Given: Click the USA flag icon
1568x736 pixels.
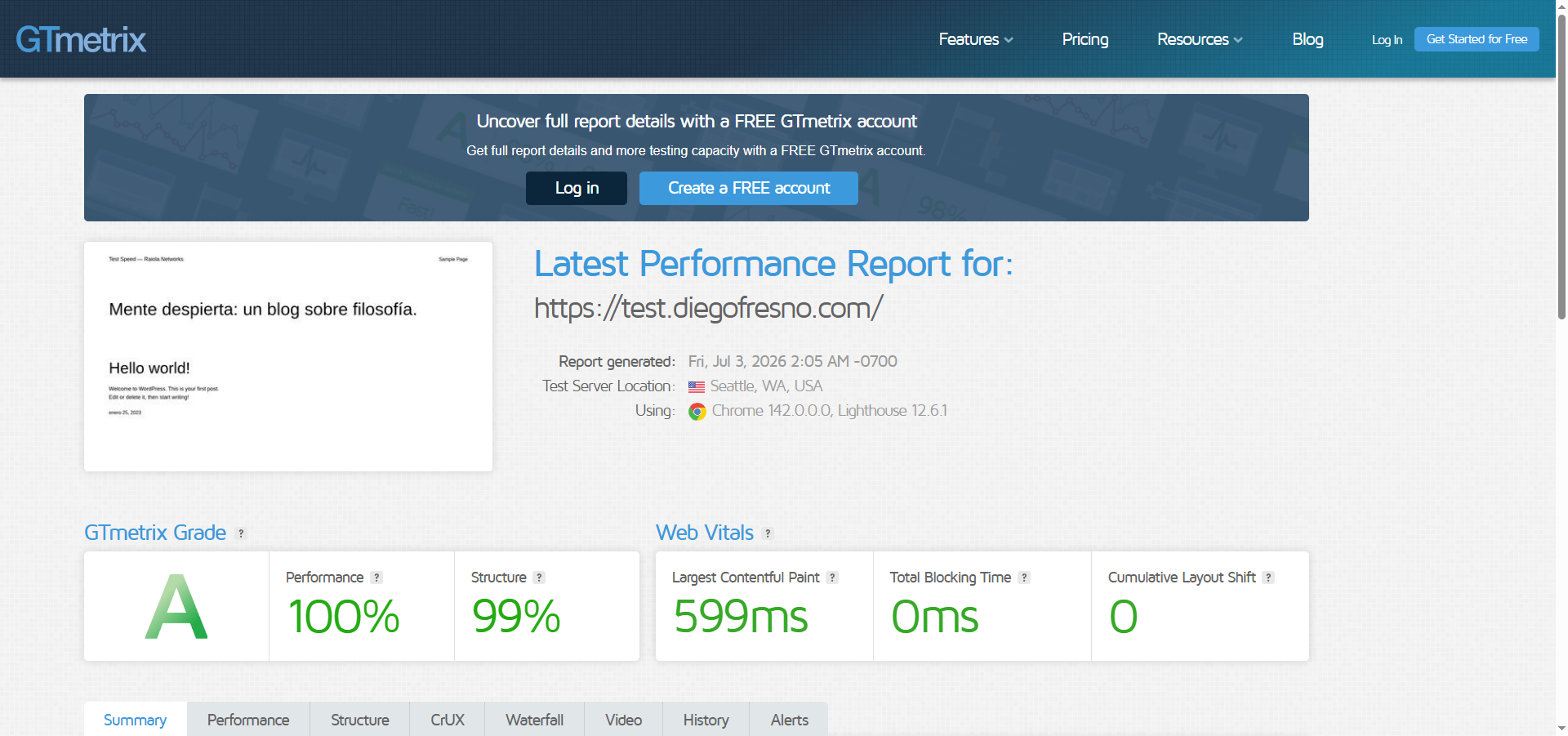Looking at the screenshot, I should (x=697, y=387).
